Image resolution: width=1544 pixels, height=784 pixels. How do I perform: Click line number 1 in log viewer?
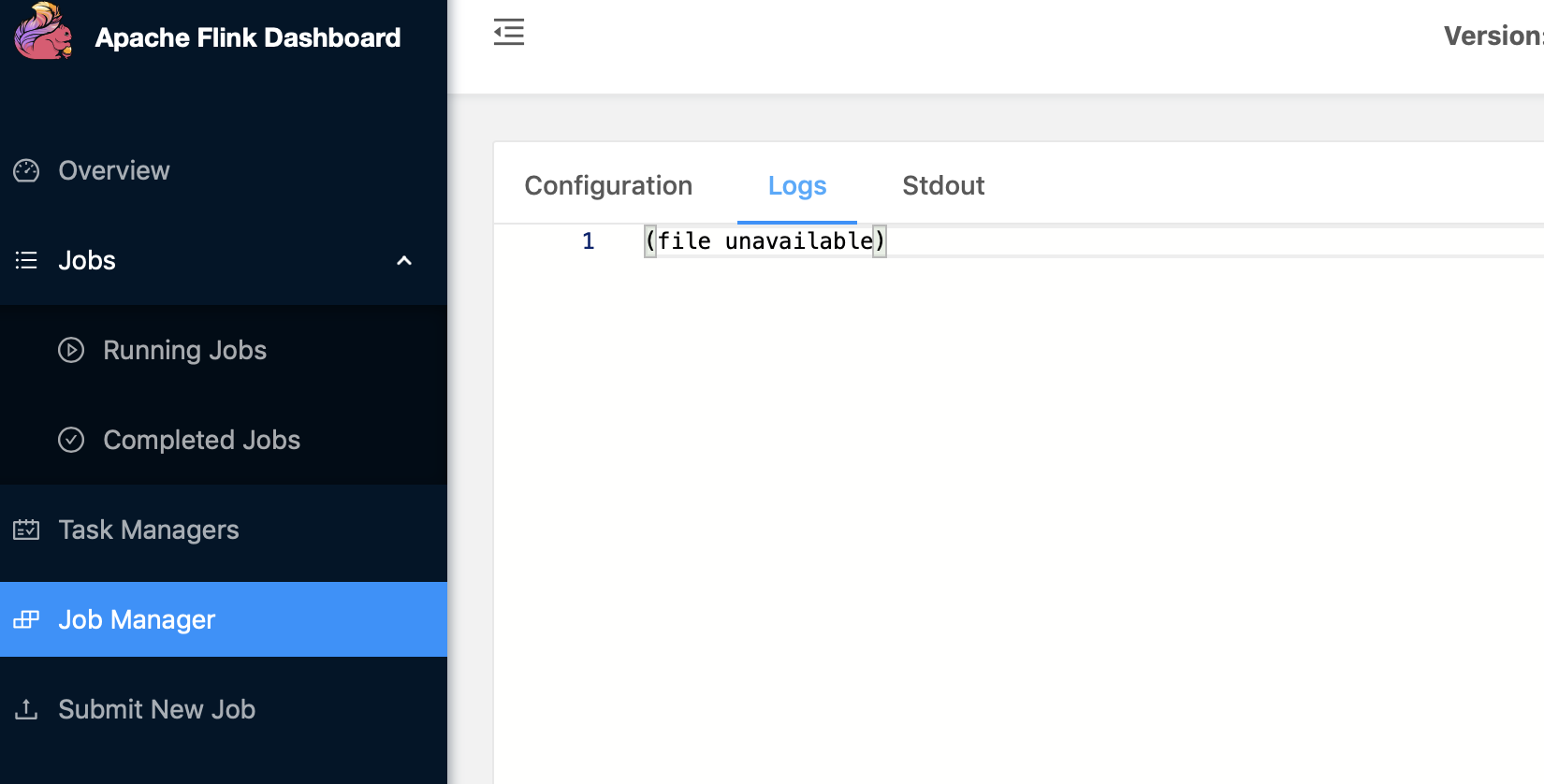click(x=589, y=241)
